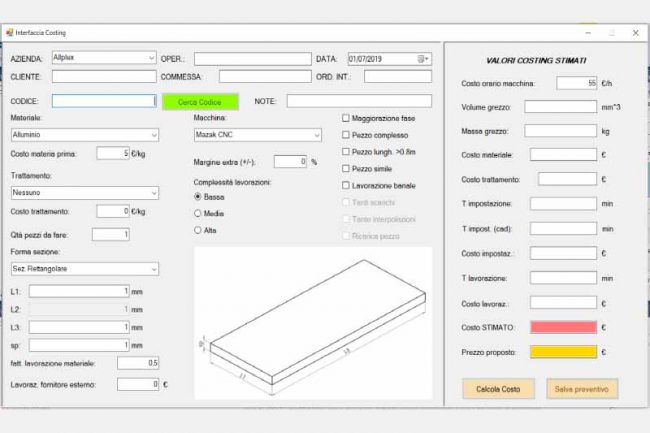Check the Pezzo lungh. >0.8m checkbox
The width and height of the screenshot is (650, 433).
pos(346,152)
